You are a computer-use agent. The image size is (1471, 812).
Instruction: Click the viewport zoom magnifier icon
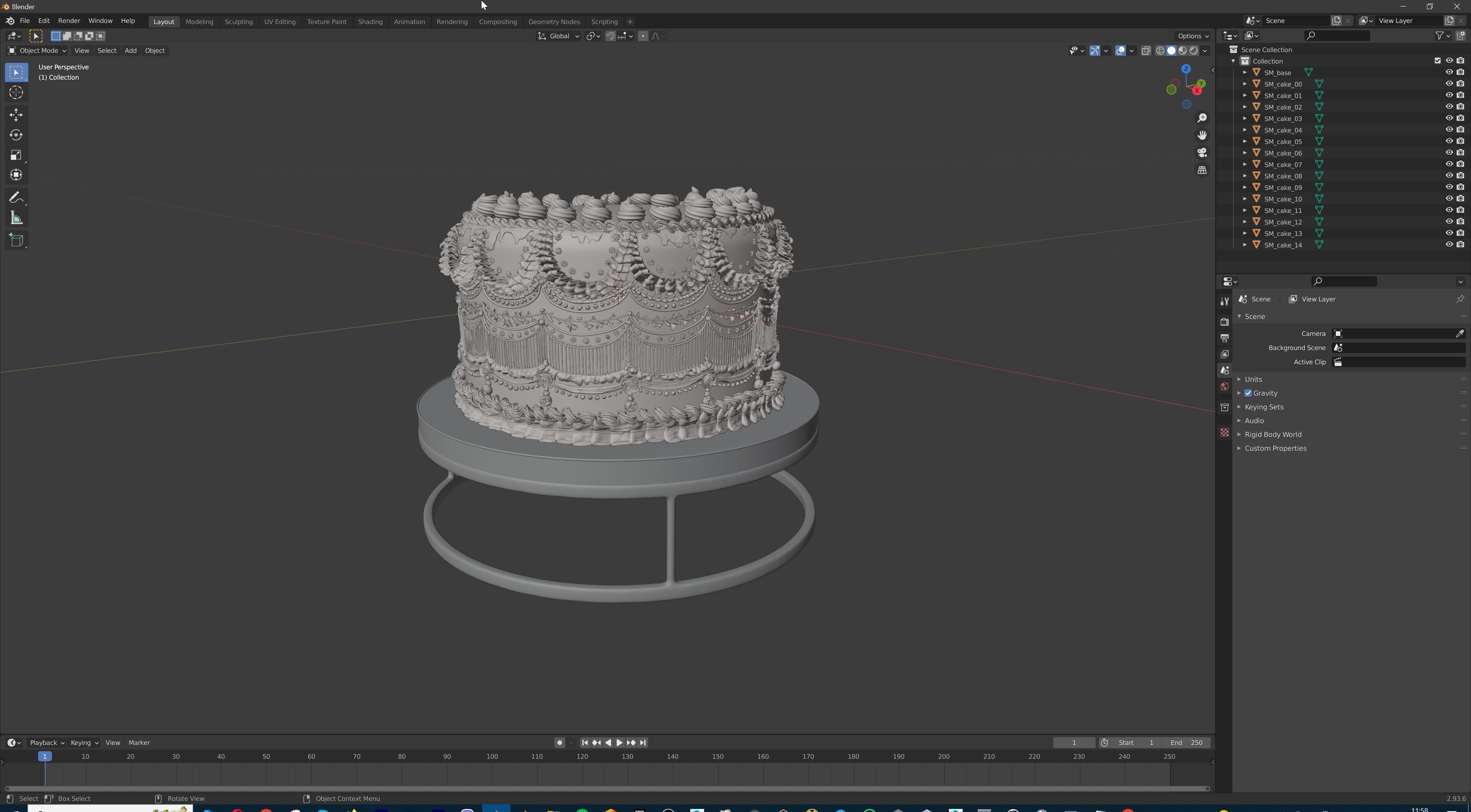1202,118
